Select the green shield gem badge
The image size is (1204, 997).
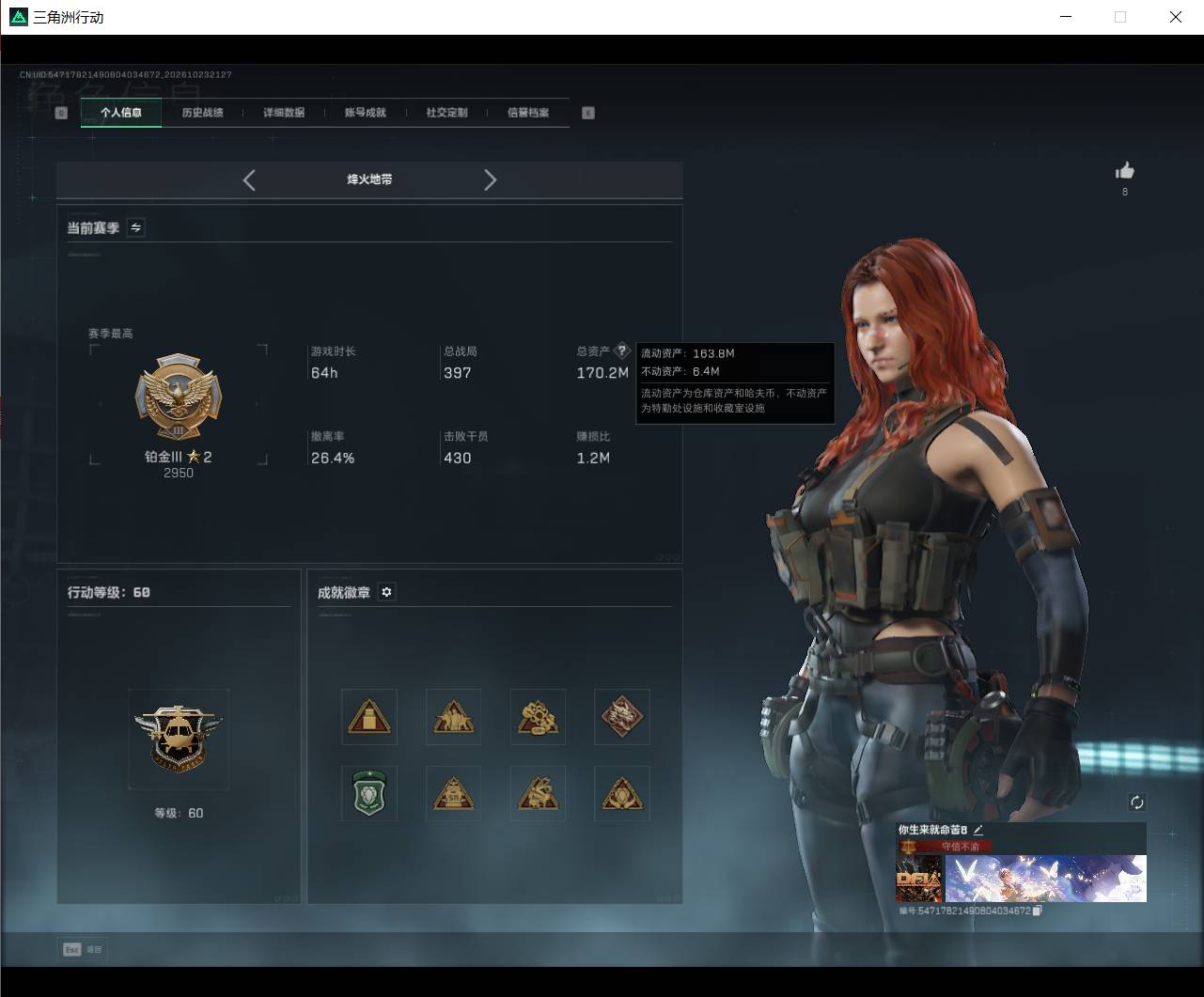point(369,793)
